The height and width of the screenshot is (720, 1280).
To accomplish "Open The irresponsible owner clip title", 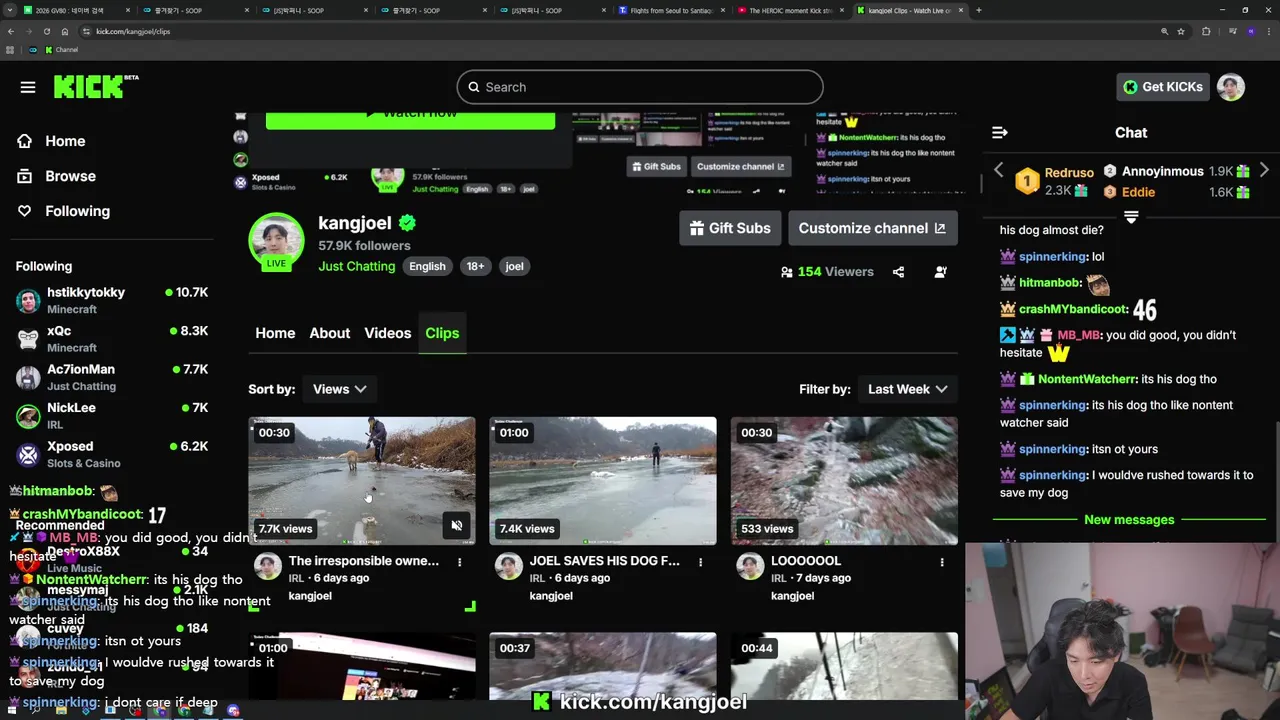I will pos(364,561).
